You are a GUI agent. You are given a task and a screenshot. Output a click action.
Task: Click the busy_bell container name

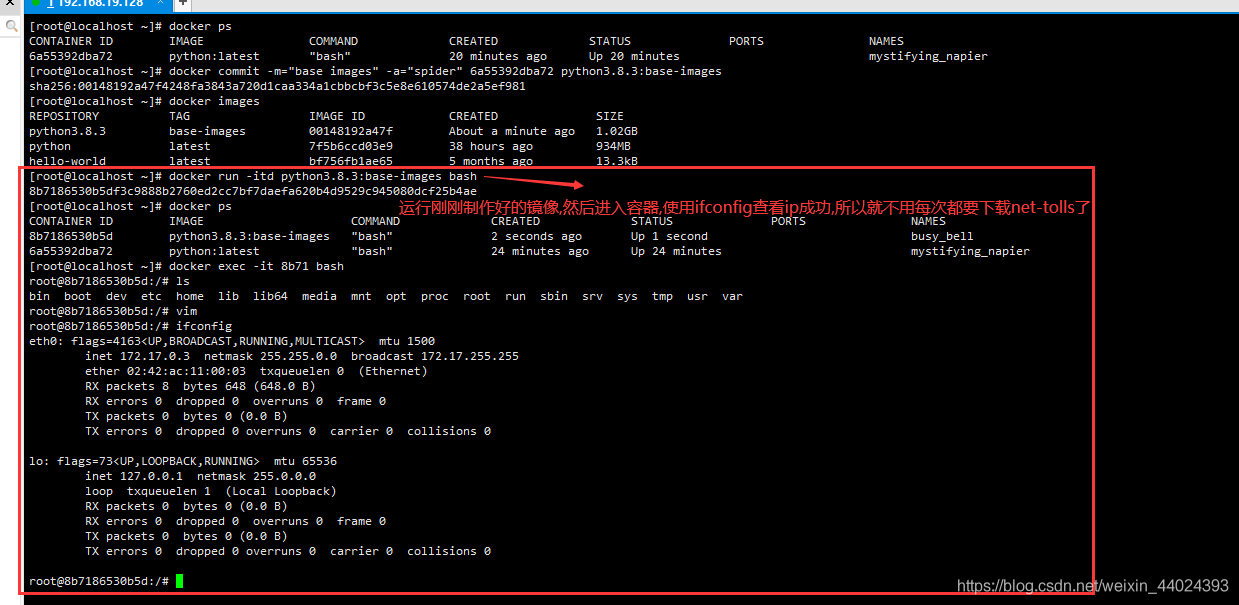click(942, 236)
